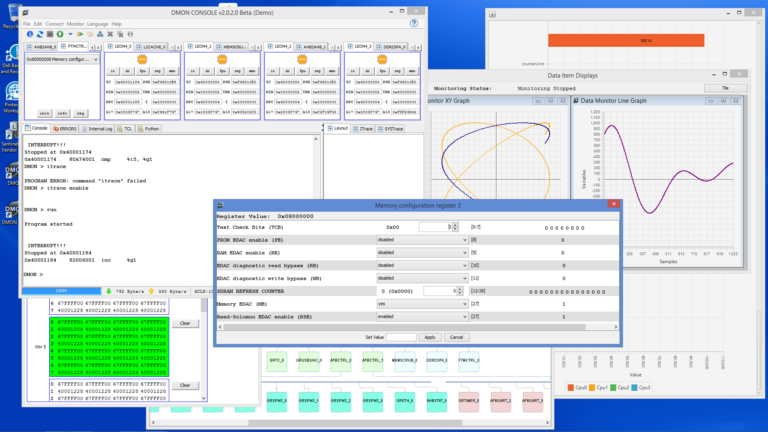768x432 pixels.
Task: Click Clear next to the green Win 5 block
Action: (185, 323)
